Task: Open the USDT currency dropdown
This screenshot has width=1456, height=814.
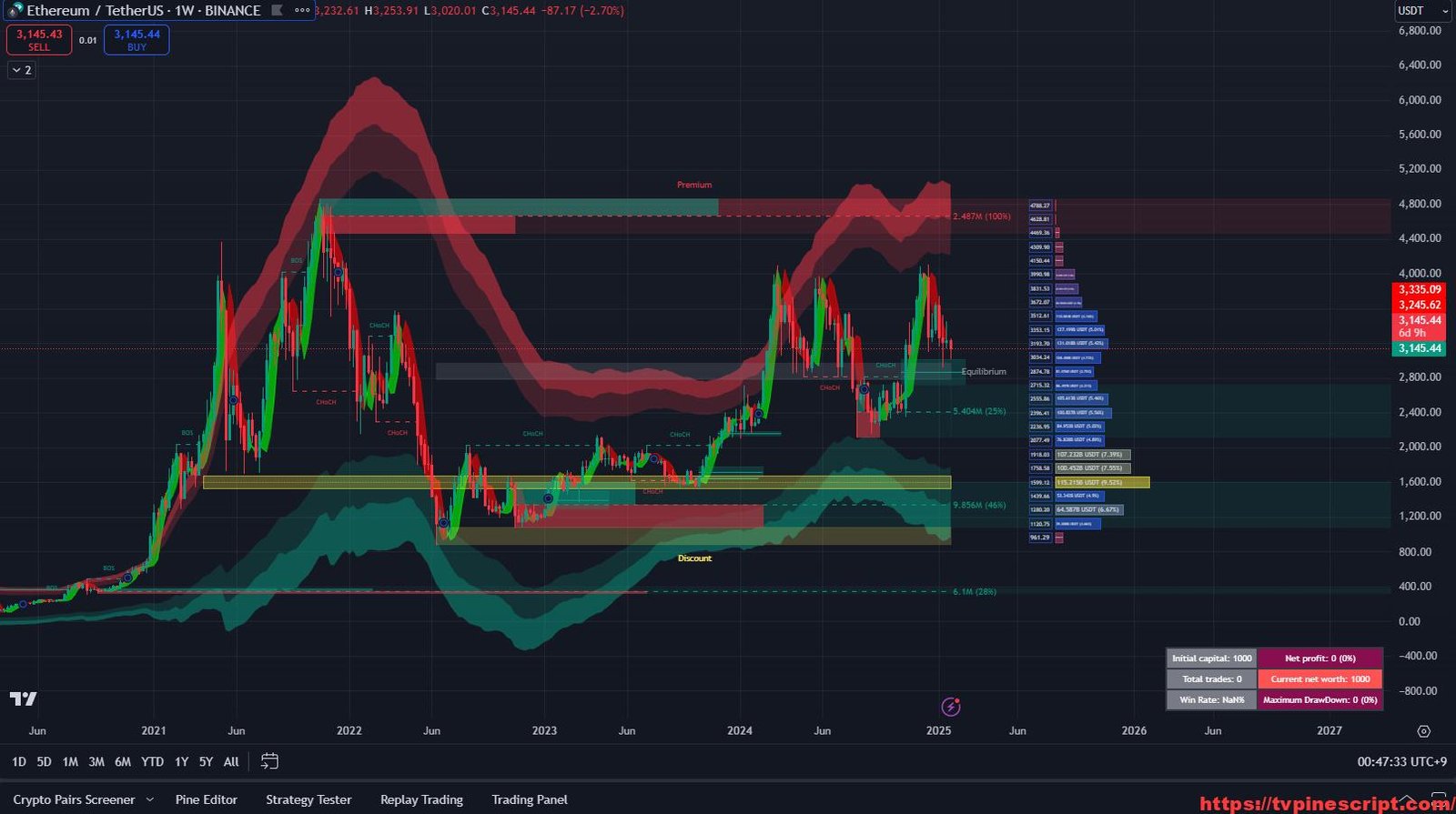Action: point(1422,11)
